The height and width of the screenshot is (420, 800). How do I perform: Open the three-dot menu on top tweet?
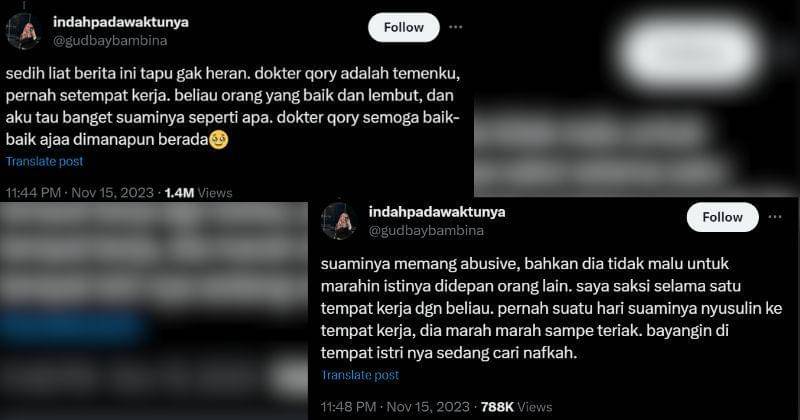coord(456,27)
